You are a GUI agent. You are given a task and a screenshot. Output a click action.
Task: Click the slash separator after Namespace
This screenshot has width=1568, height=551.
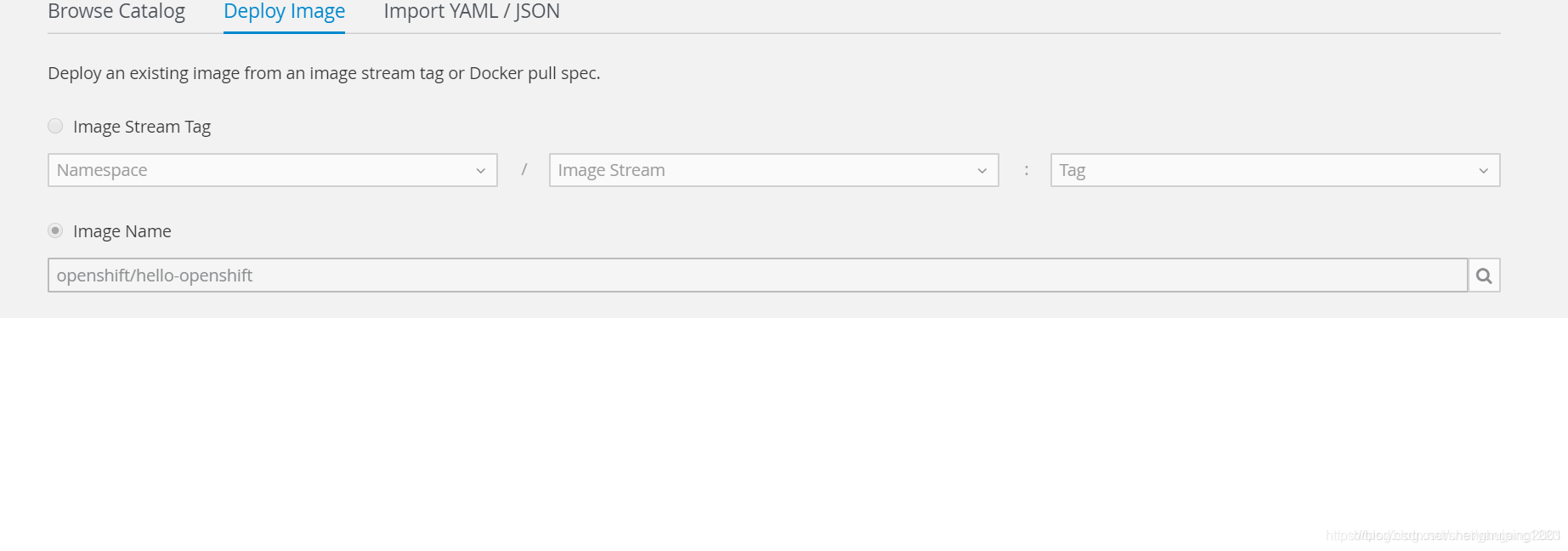[x=524, y=170]
